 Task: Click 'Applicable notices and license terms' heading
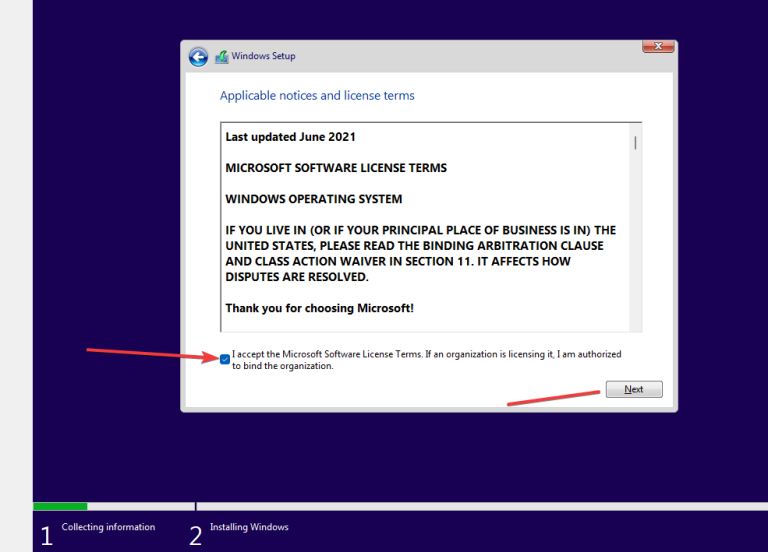pyautogui.click(x=317, y=96)
